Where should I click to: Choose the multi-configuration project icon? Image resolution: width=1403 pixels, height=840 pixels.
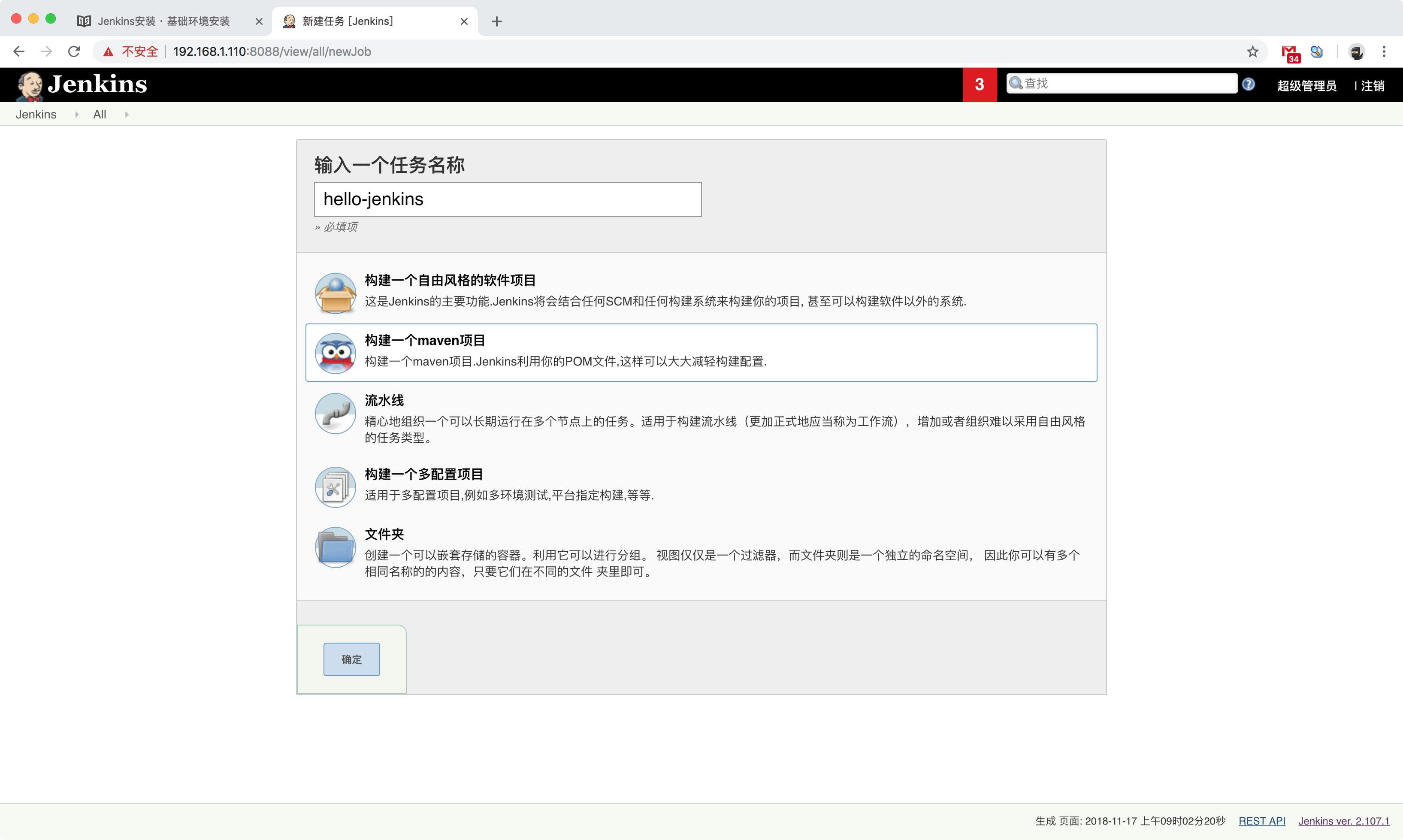pyautogui.click(x=335, y=487)
